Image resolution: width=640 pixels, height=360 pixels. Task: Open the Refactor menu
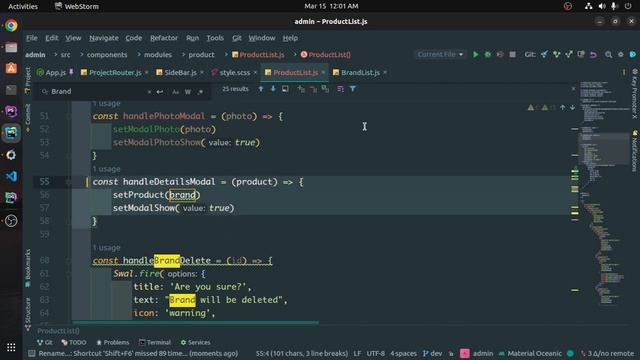click(x=164, y=38)
